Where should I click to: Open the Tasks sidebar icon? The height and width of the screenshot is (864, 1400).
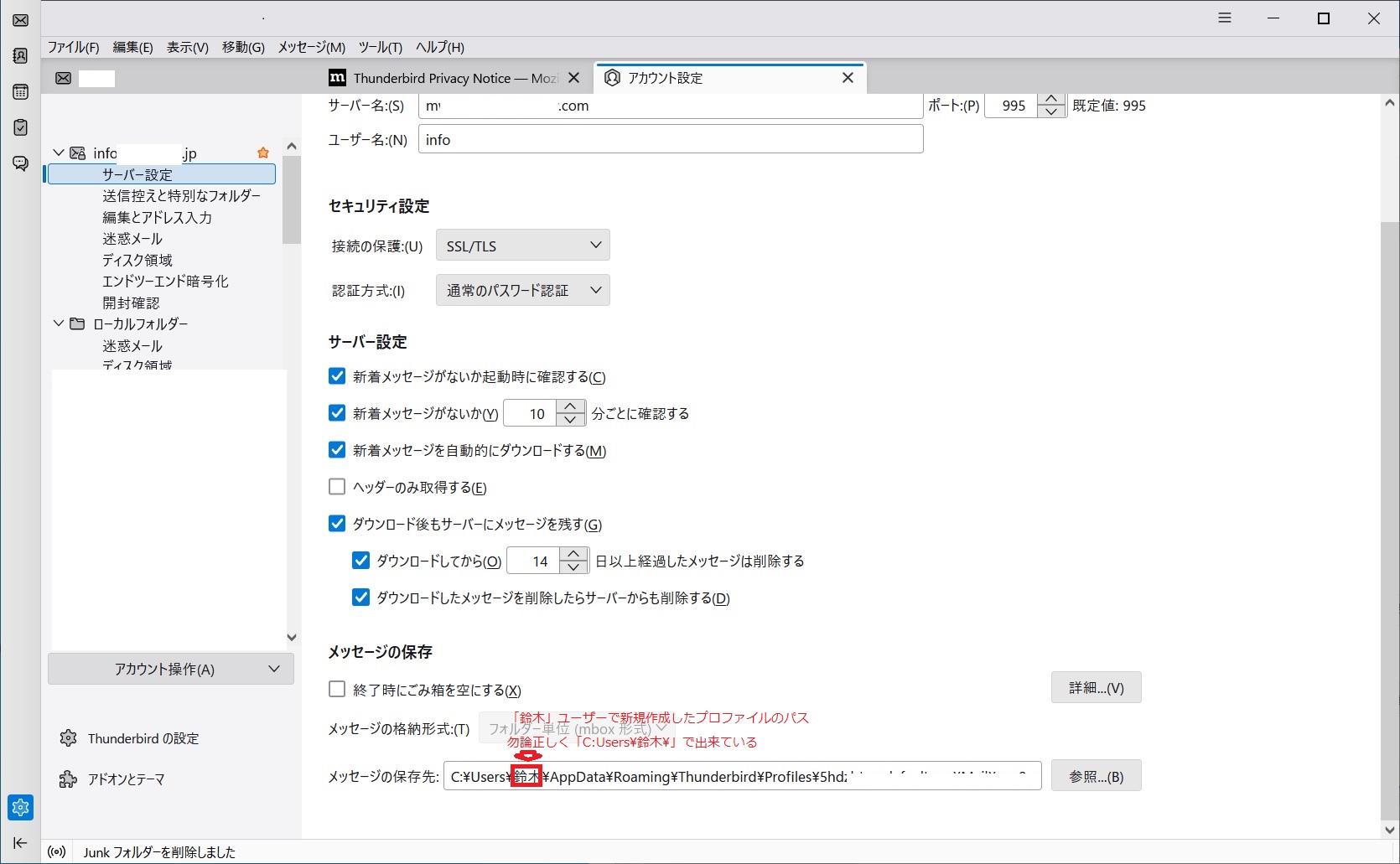point(21,127)
